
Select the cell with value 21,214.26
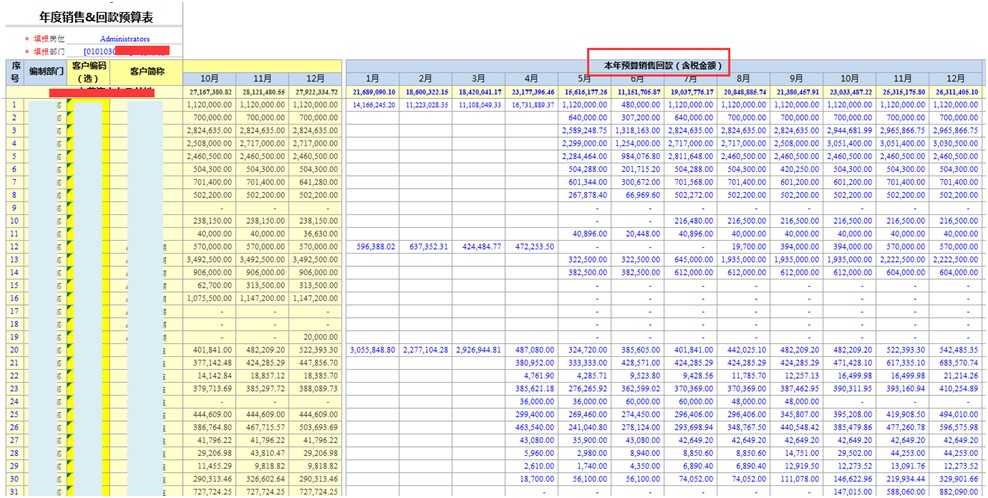click(x=955, y=375)
